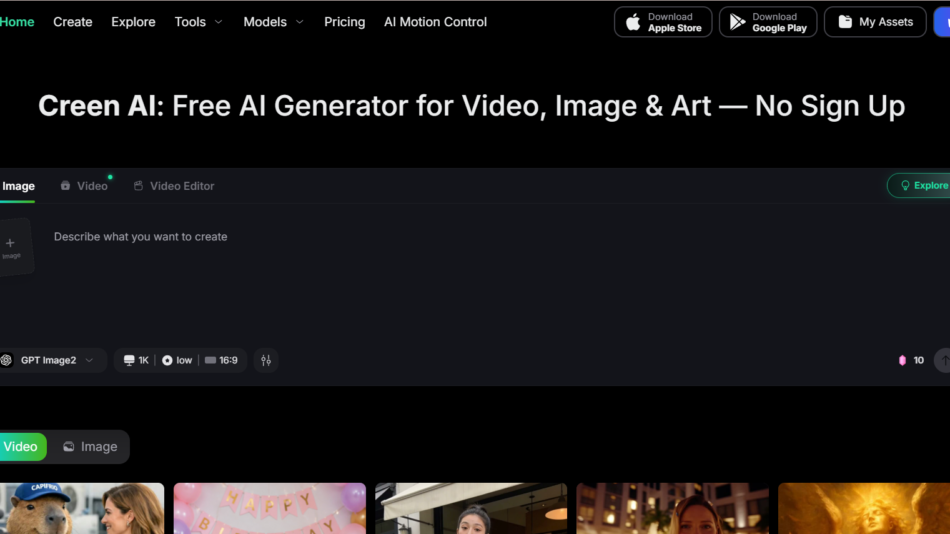Viewport: 950px width, 534px height.
Task: Open My Assets
Action: pos(875,22)
